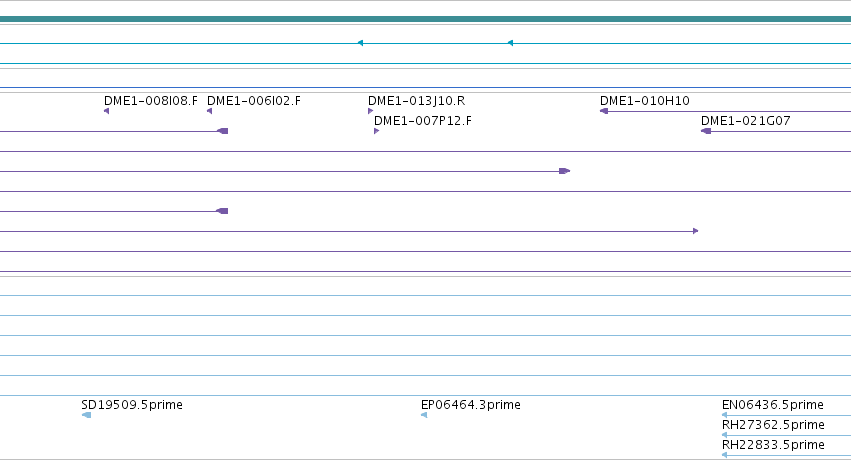Click the RH22833.5prime label

[x=773, y=445]
